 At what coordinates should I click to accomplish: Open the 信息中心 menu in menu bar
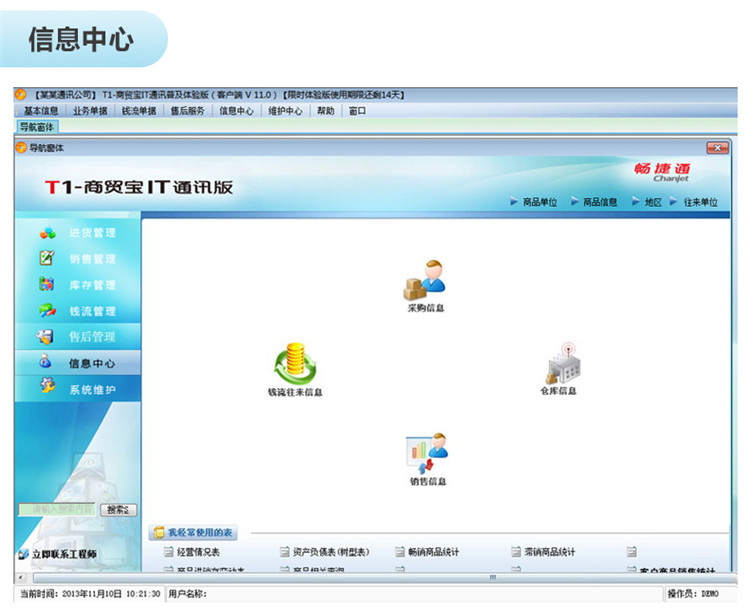click(236, 111)
